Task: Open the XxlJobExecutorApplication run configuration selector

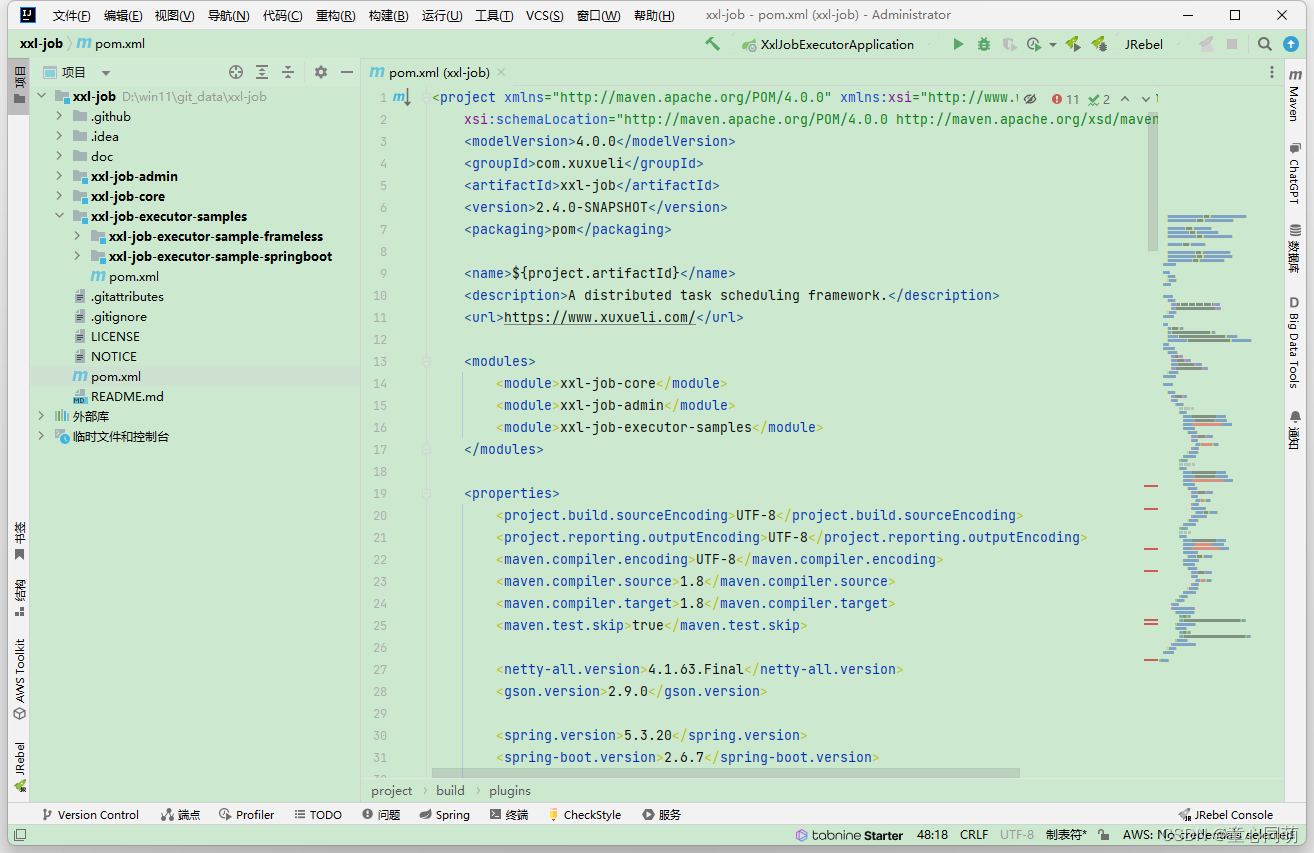Action: [x=828, y=44]
